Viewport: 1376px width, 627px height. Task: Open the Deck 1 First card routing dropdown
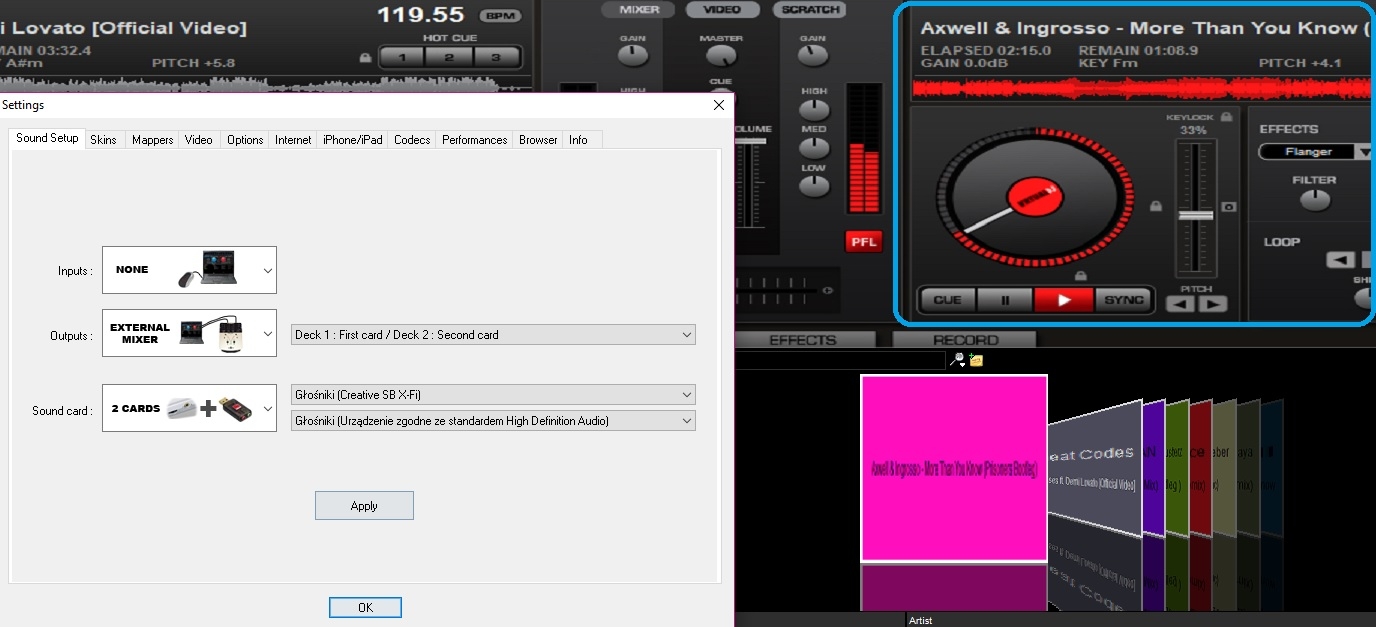tap(493, 335)
